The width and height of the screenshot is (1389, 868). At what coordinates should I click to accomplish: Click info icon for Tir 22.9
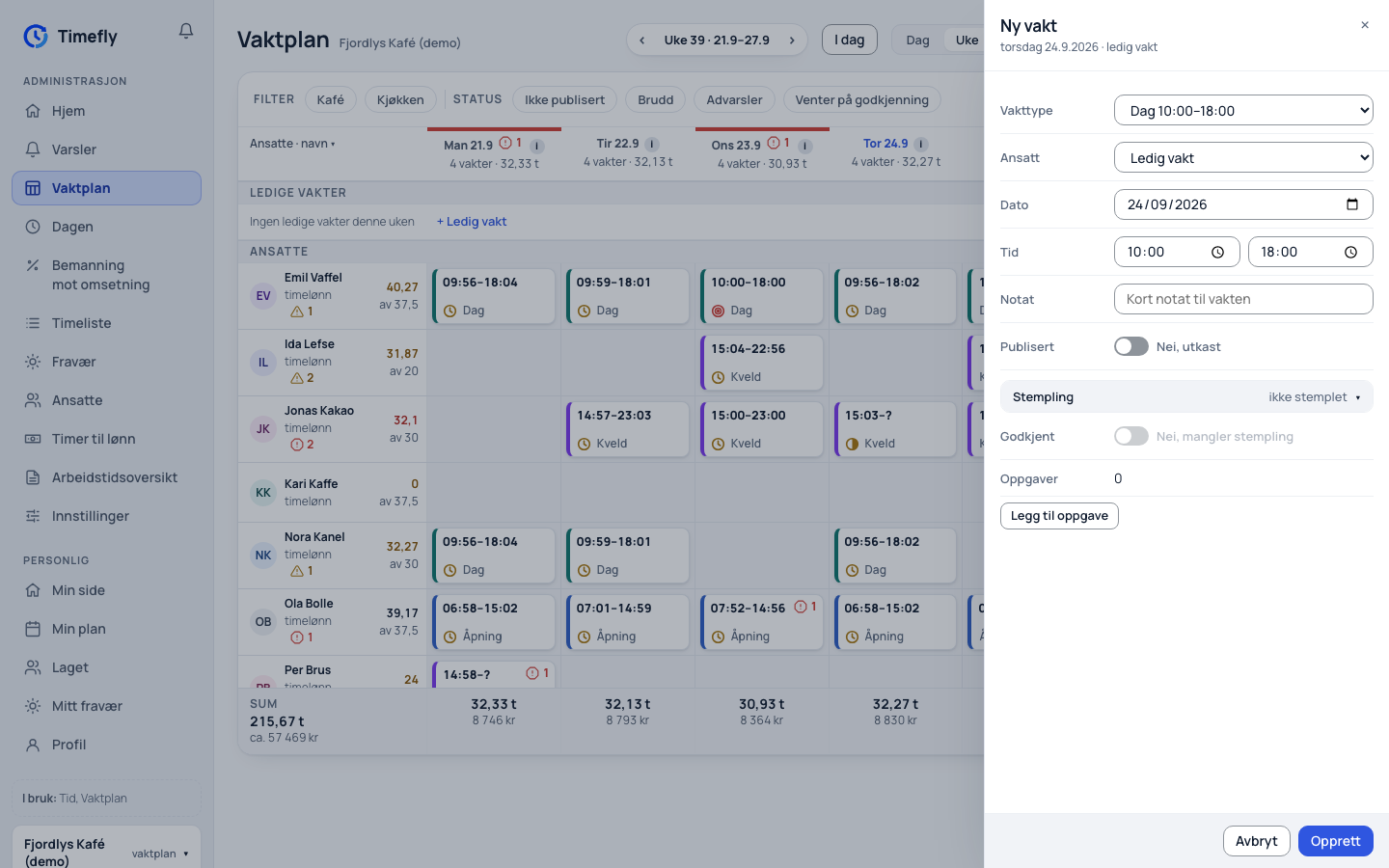pyautogui.click(x=652, y=145)
